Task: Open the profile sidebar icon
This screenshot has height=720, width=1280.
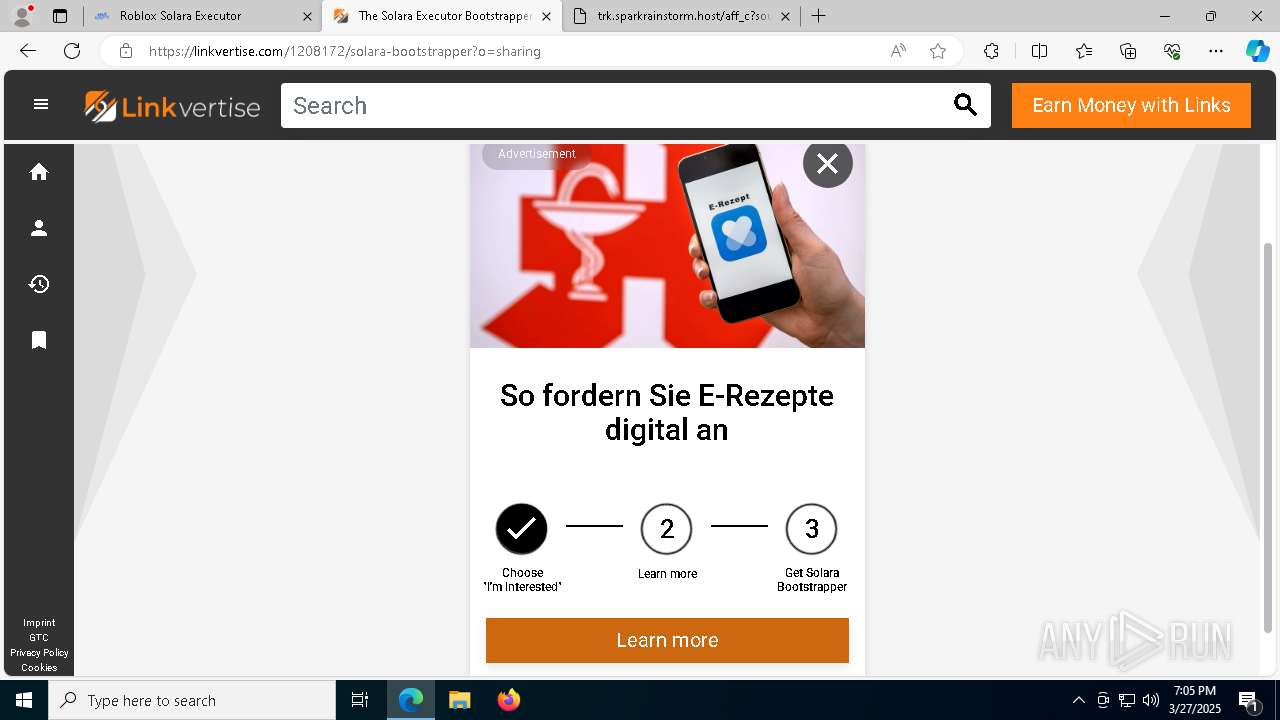Action: 39,228
